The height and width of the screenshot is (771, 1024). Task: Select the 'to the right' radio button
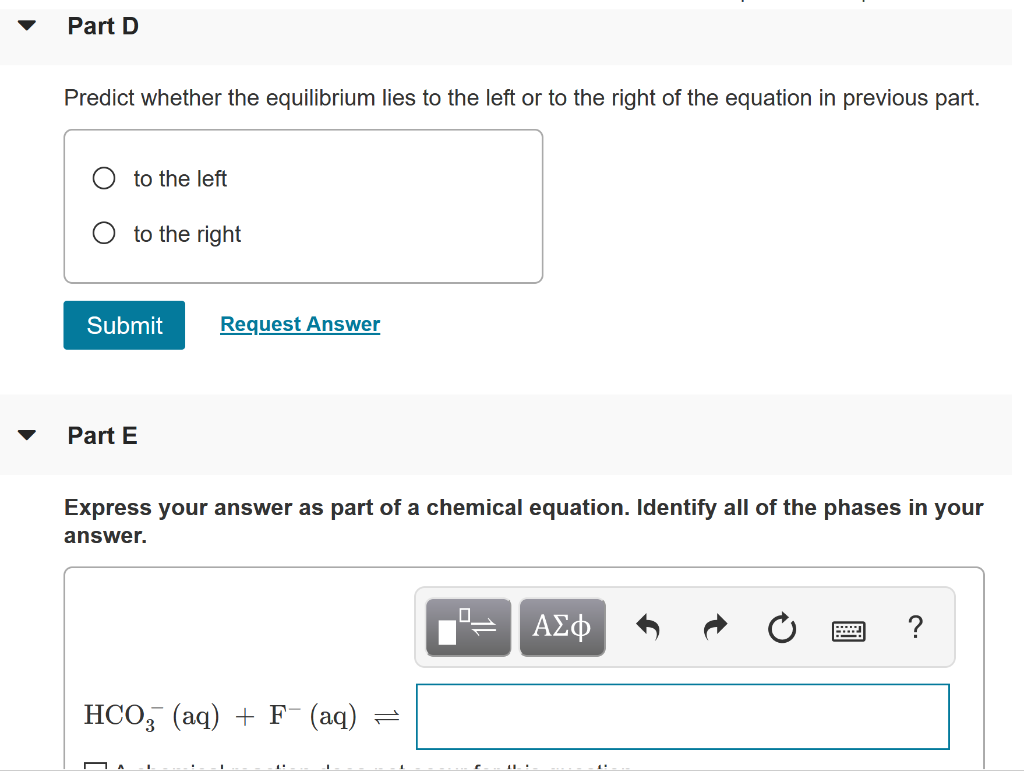click(103, 232)
